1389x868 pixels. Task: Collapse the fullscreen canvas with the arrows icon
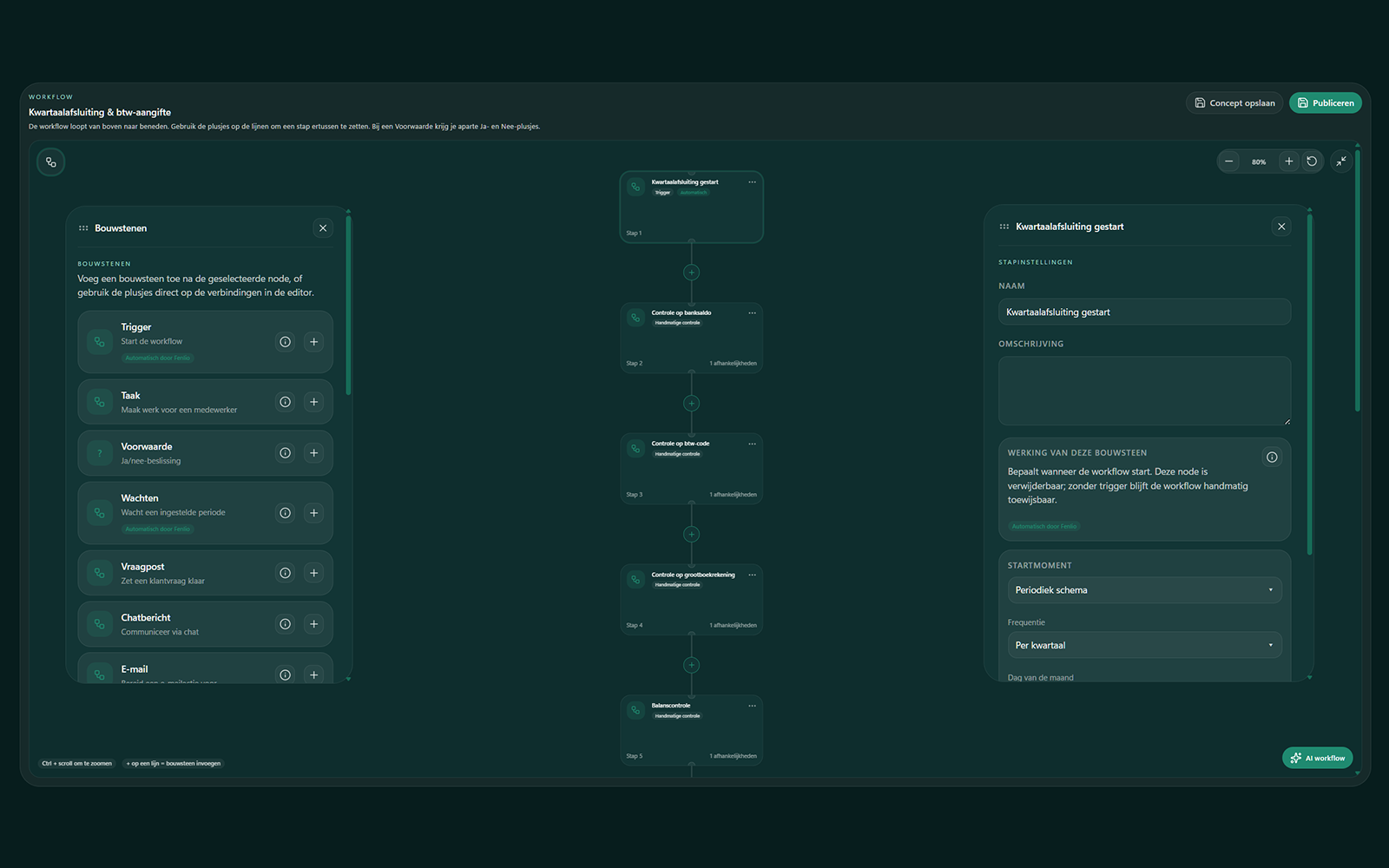click(x=1341, y=161)
